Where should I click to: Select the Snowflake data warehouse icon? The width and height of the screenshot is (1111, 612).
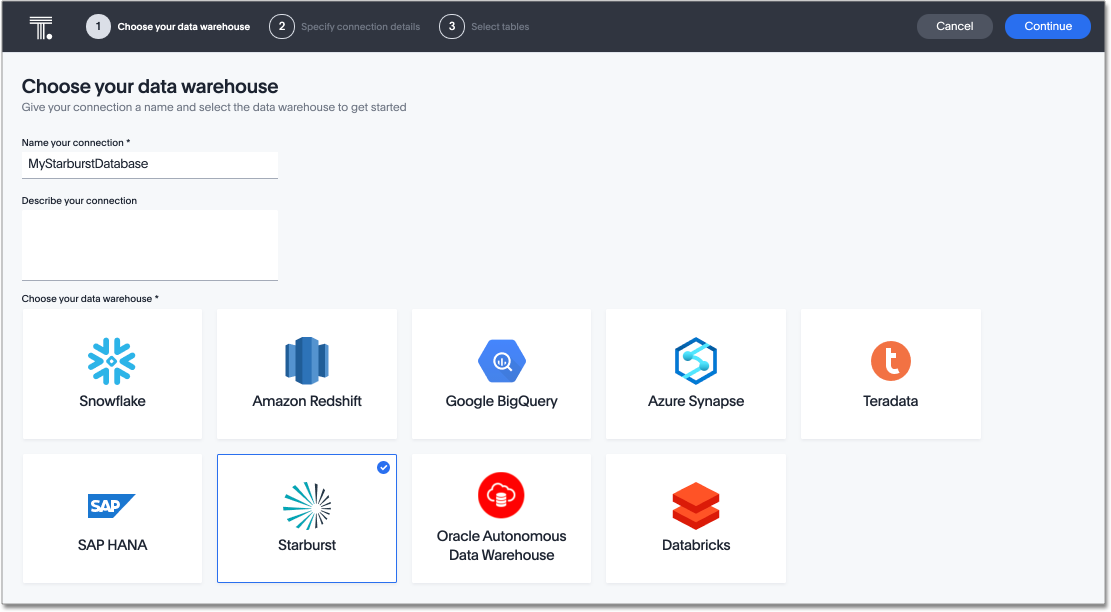point(112,362)
